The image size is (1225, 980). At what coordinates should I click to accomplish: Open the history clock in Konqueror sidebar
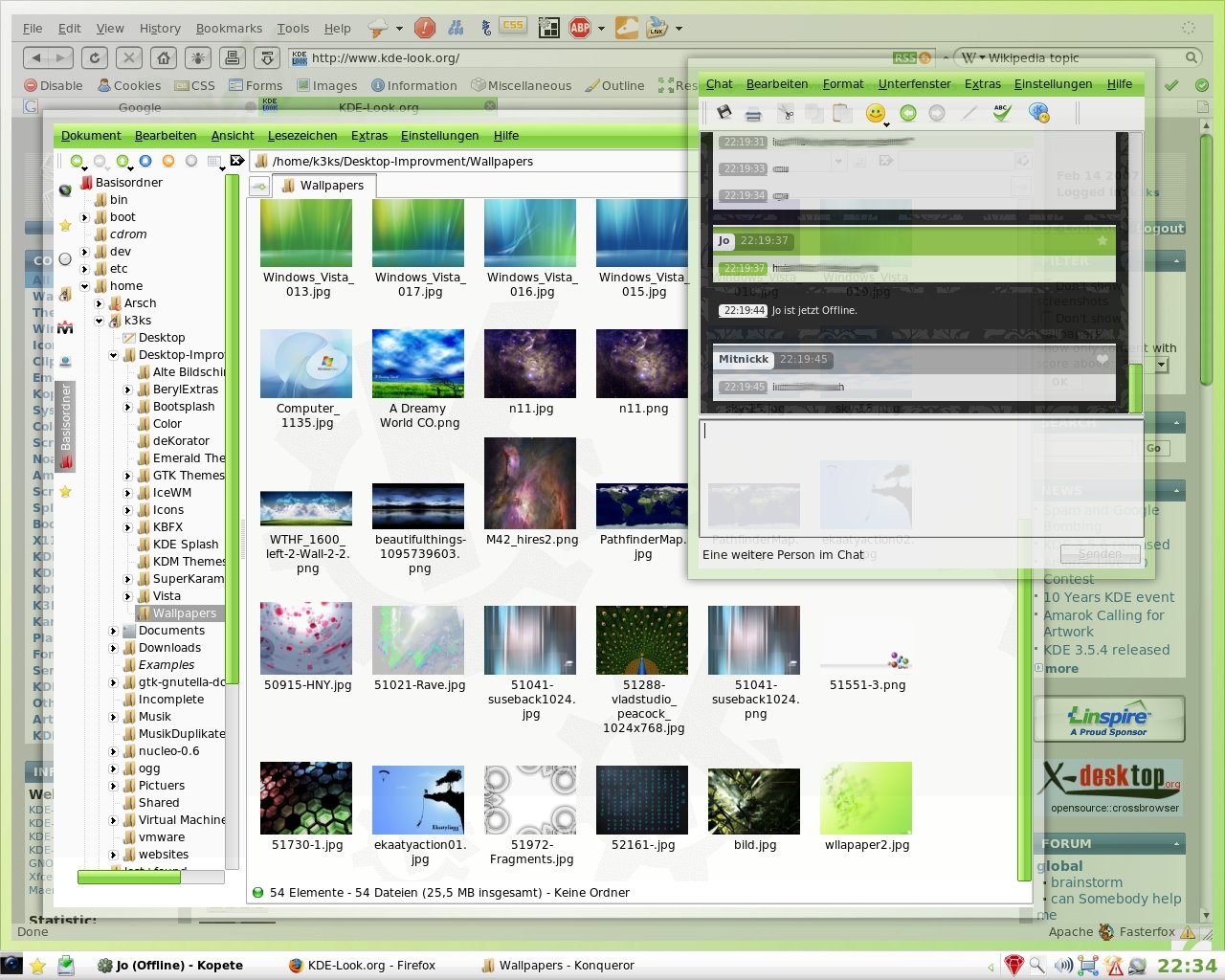[65, 259]
